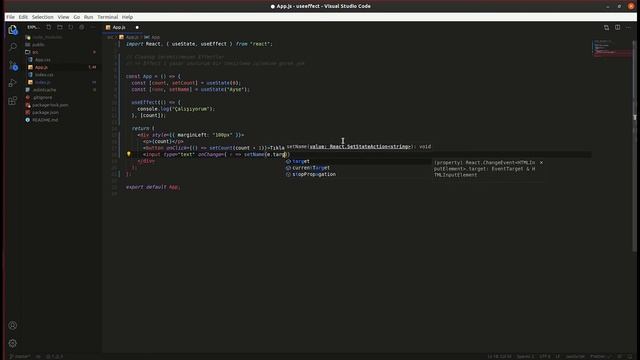Image resolution: width=640 pixels, height=360 pixels.
Task: Open Explorer views and more actions menu
Action: [x=93, y=27]
